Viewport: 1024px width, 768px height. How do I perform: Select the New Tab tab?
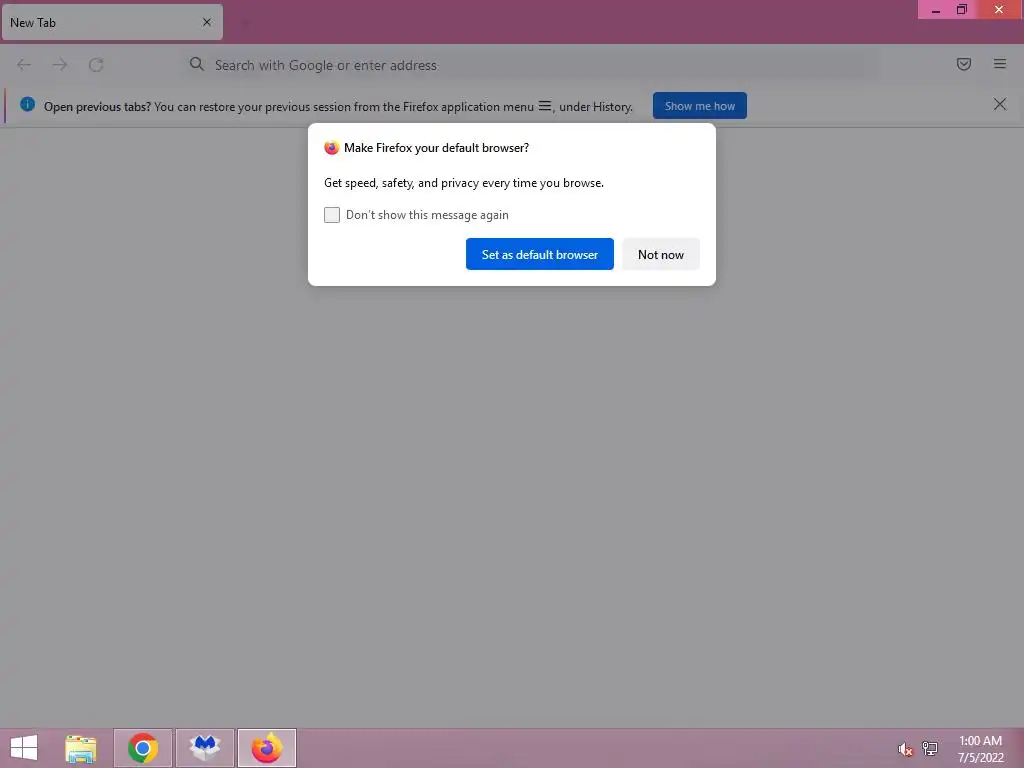tap(112, 22)
